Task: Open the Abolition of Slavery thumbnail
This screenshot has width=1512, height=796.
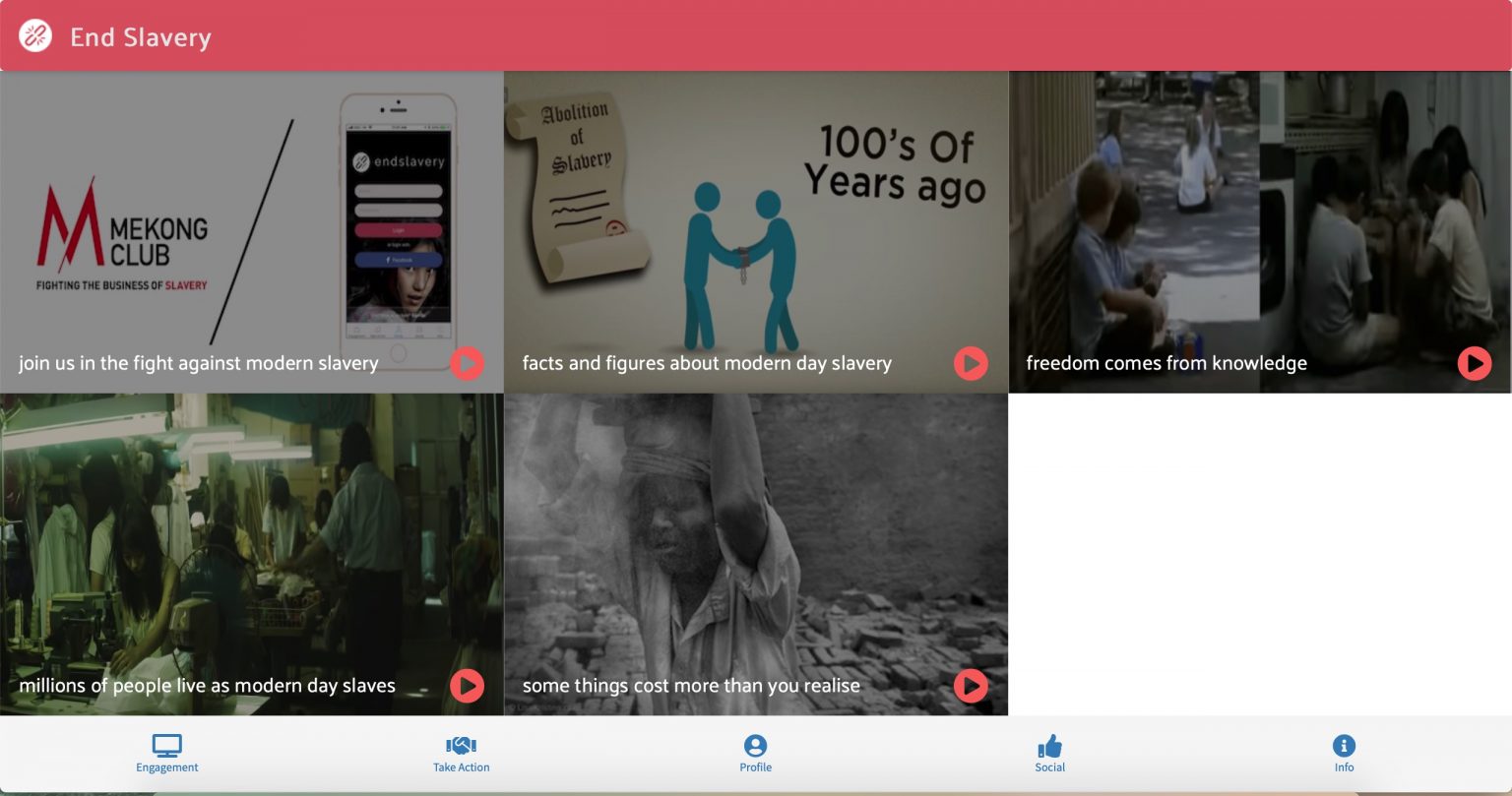Action: pos(755,226)
